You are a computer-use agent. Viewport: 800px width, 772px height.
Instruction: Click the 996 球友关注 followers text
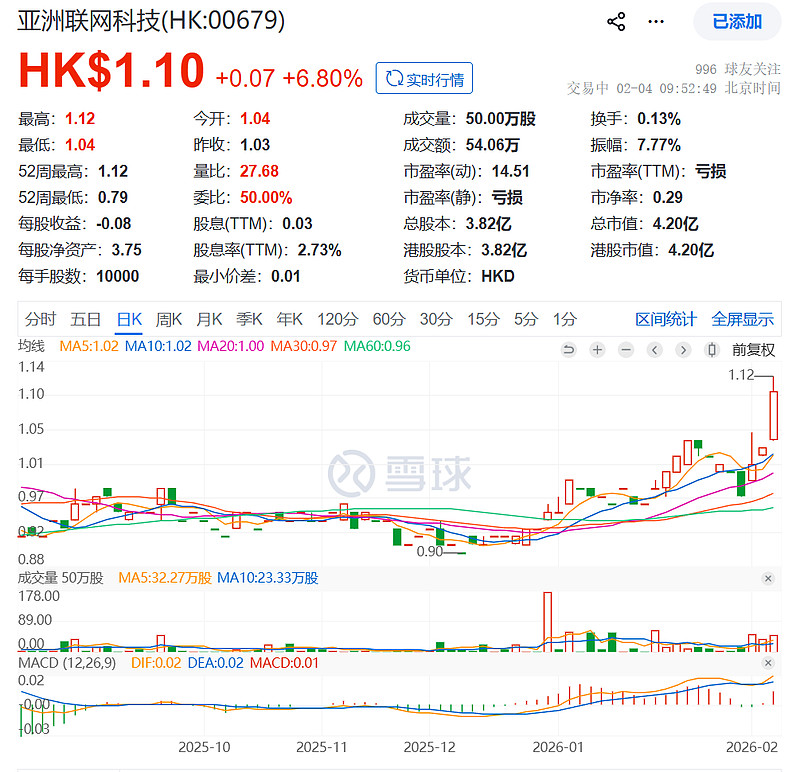(738, 69)
